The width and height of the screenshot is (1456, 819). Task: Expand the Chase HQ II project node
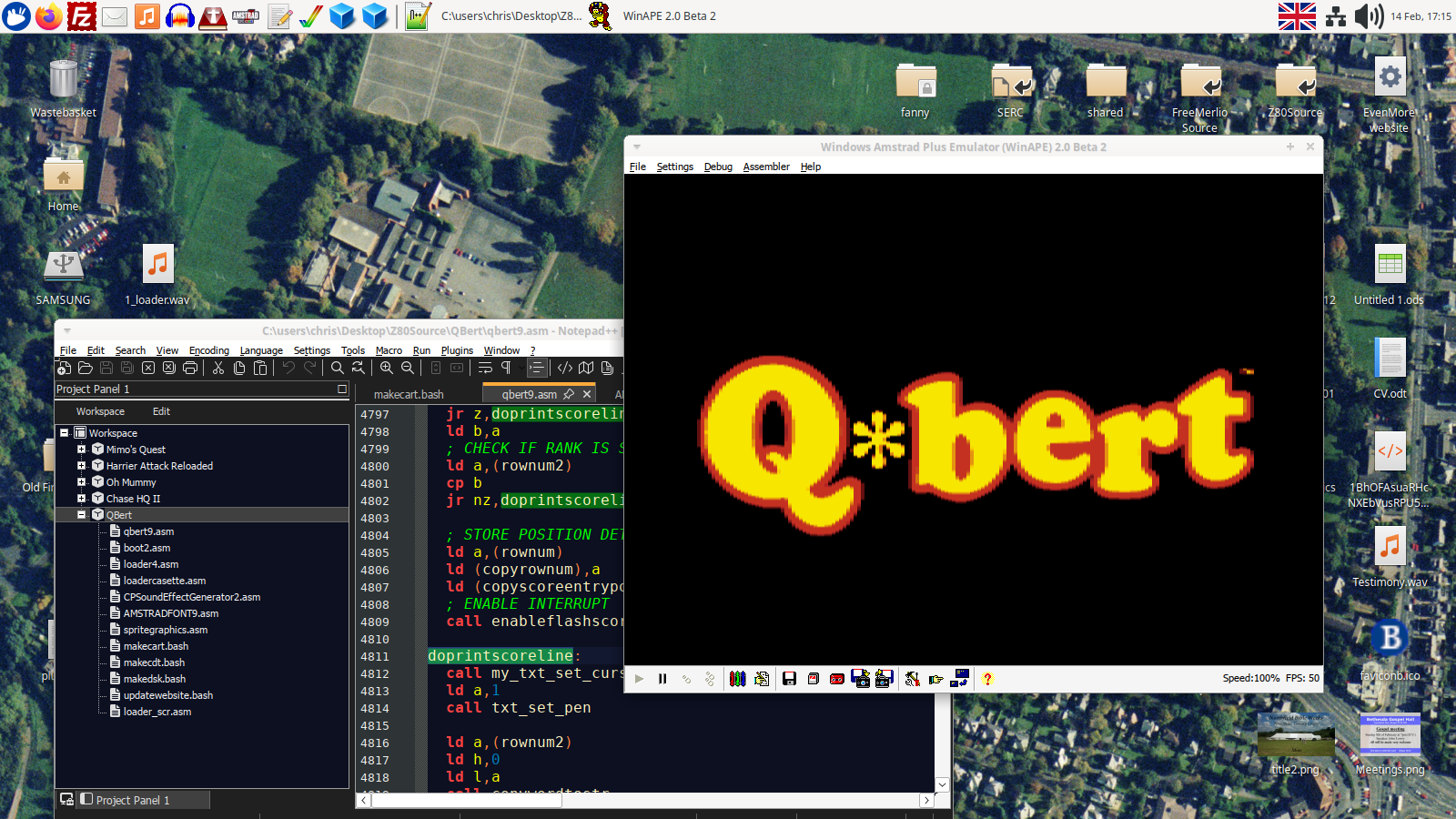pyautogui.click(x=81, y=499)
